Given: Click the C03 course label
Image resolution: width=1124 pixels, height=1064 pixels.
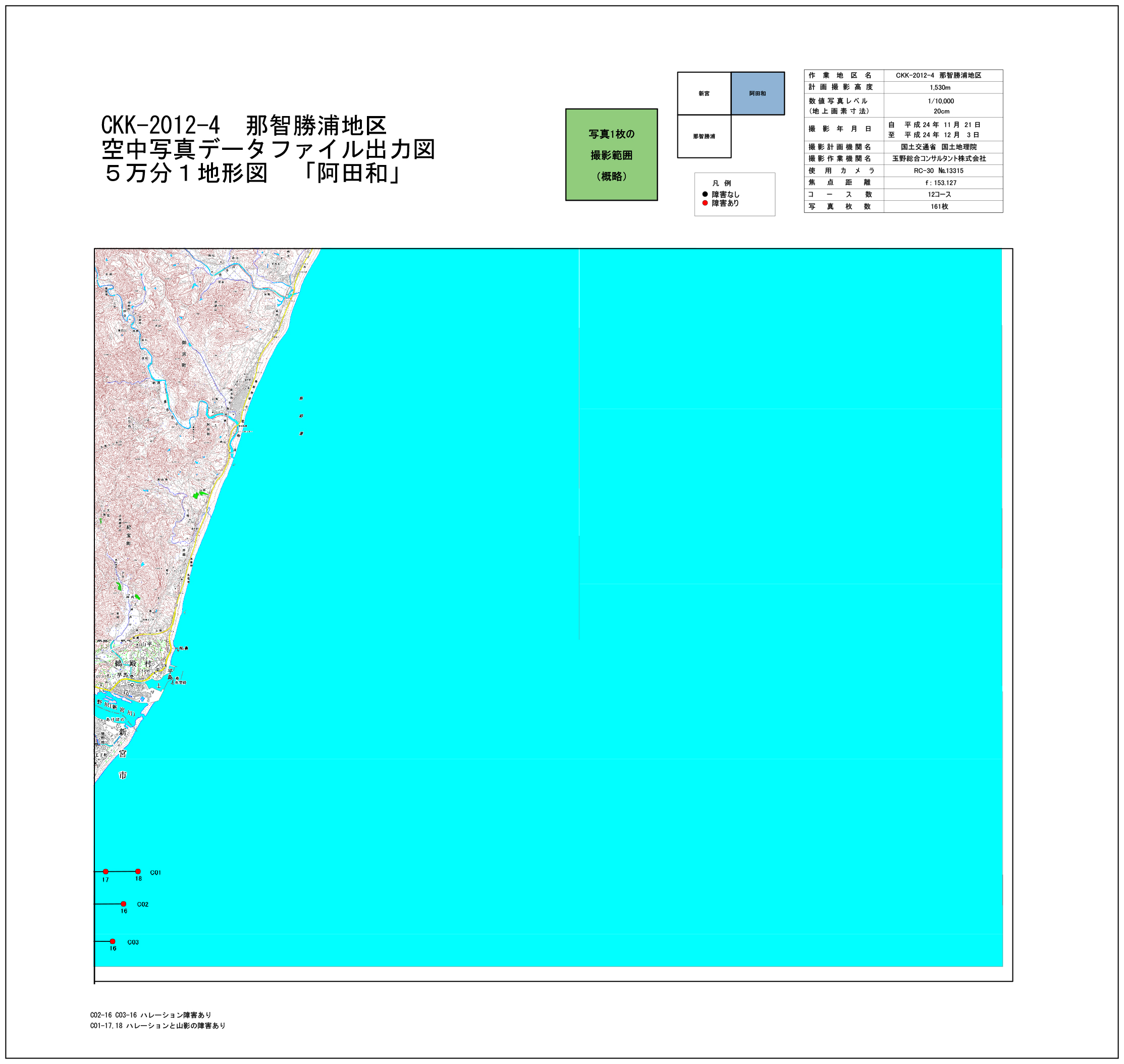Looking at the screenshot, I should tap(133, 942).
